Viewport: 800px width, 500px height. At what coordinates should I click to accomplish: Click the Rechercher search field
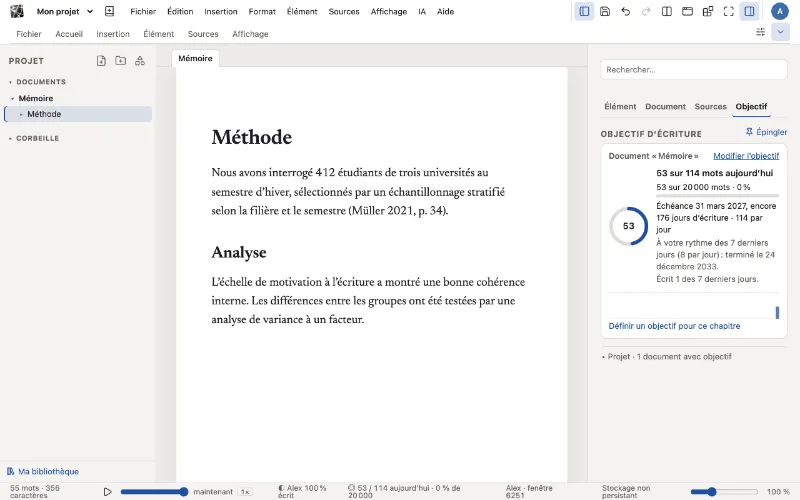693,69
